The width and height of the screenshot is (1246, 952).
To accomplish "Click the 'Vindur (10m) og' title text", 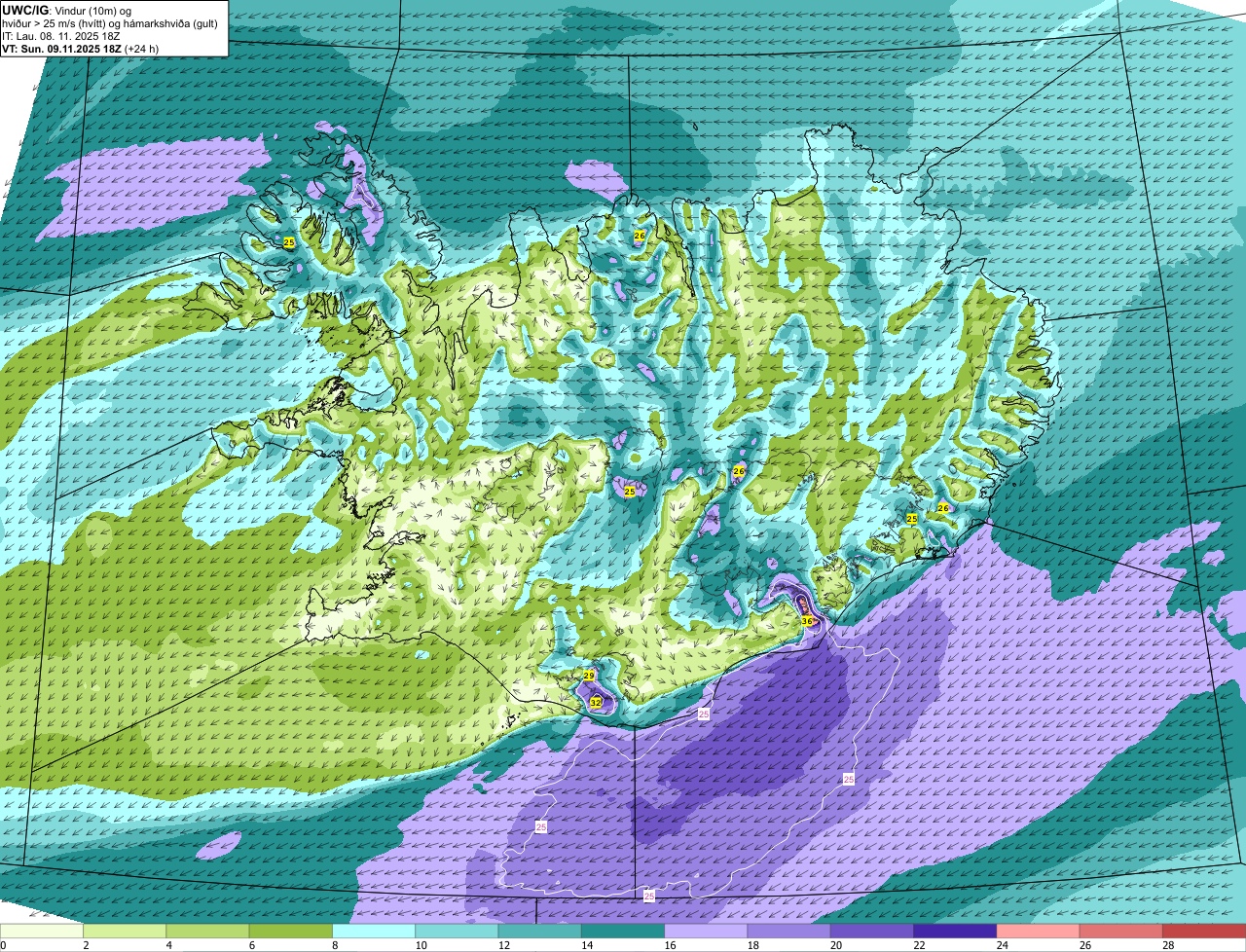I will [x=93, y=10].
